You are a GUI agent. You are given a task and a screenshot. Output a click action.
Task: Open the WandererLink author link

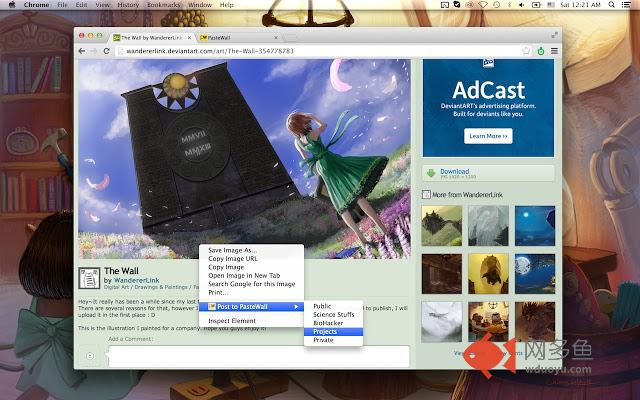pos(136,280)
